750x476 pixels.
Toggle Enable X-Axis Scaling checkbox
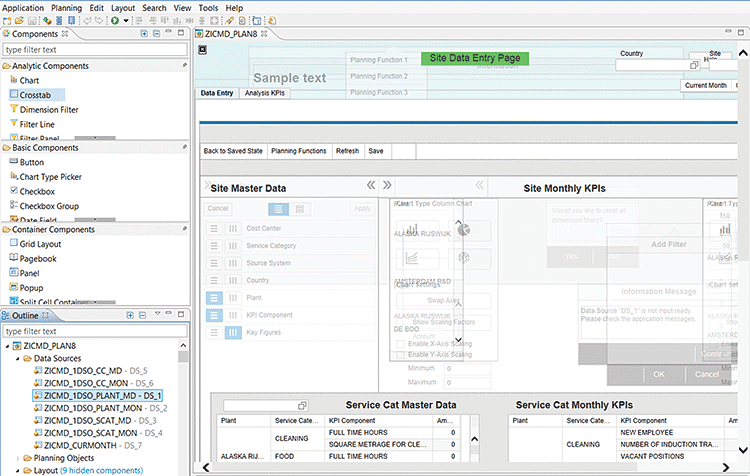(400, 344)
